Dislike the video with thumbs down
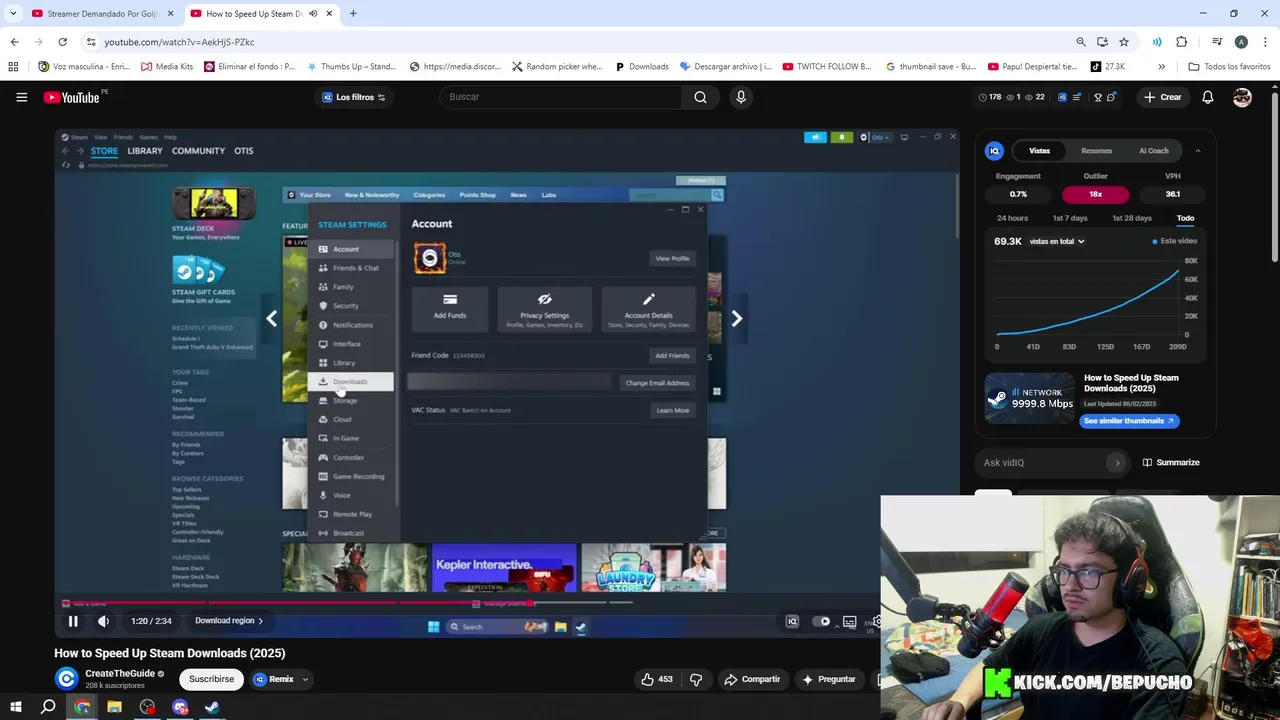 point(696,679)
